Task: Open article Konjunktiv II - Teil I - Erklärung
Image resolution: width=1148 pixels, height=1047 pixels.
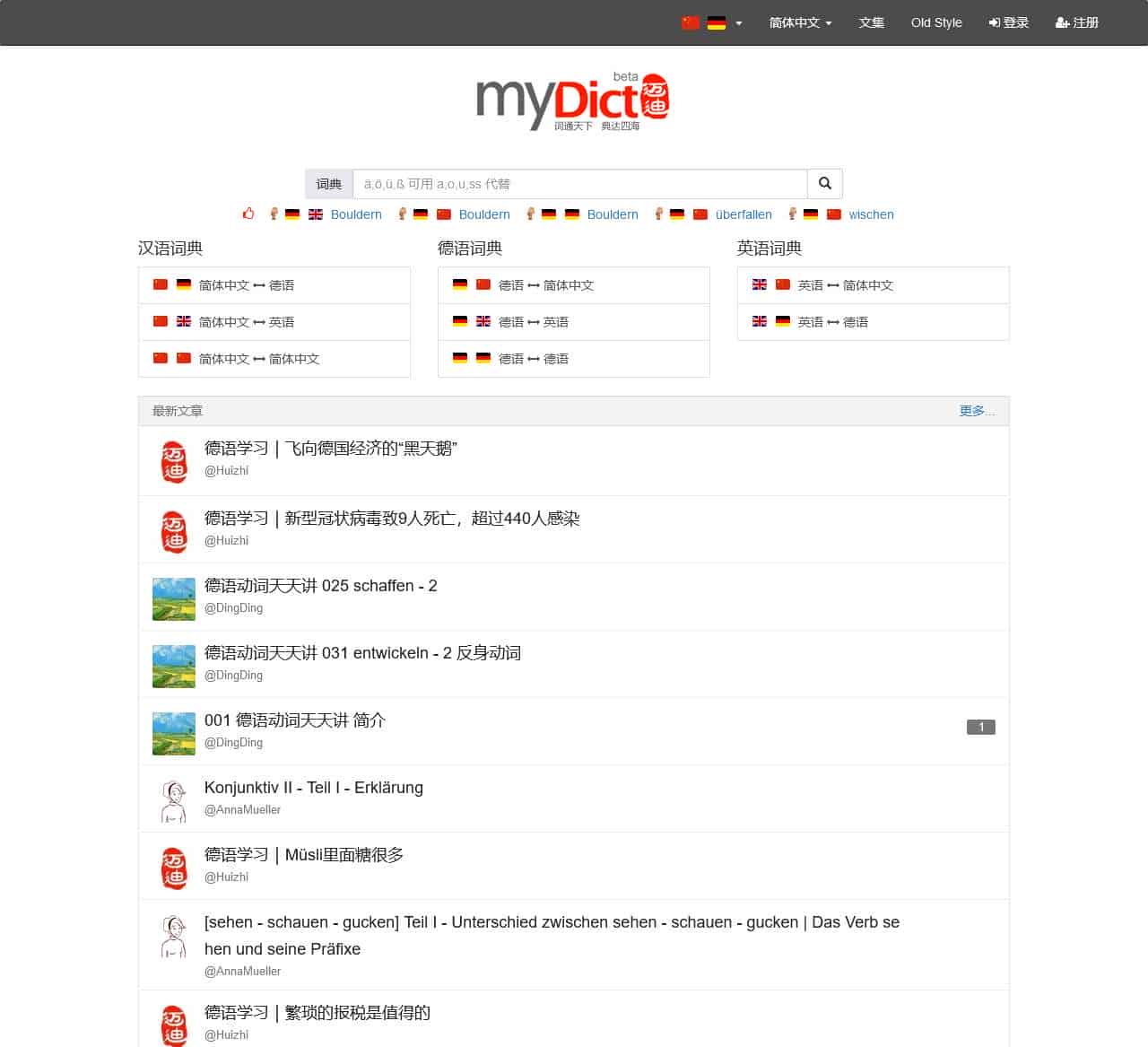Action: coord(314,788)
